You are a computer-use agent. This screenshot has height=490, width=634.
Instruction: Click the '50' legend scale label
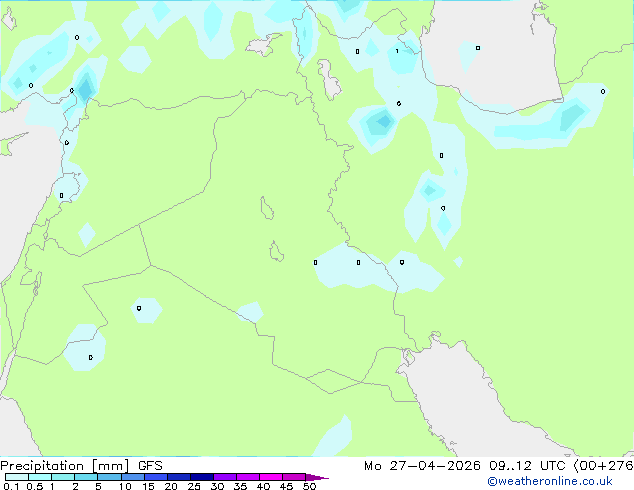tap(310, 486)
